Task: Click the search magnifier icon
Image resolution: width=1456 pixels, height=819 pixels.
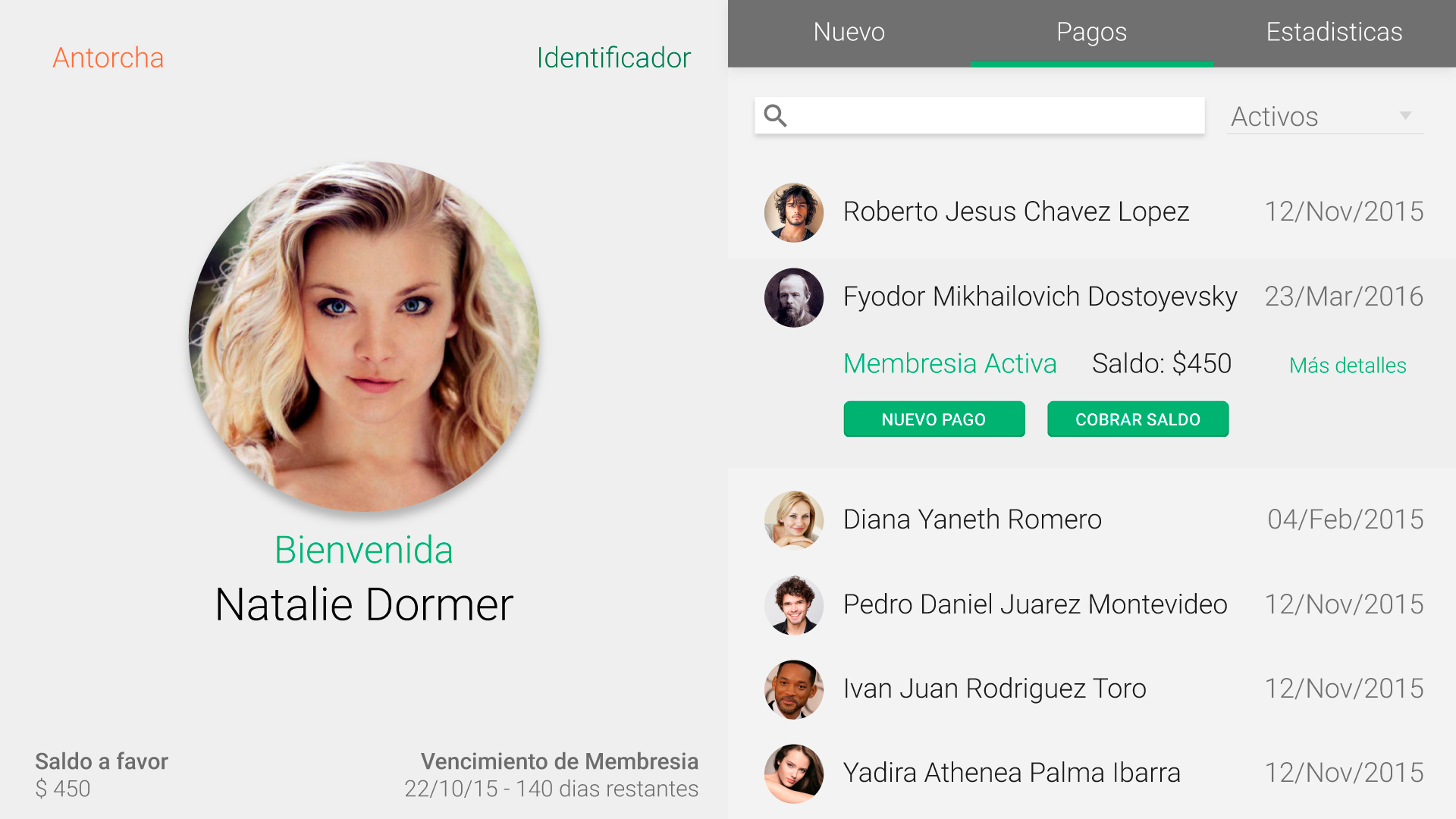Action: (x=775, y=115)
